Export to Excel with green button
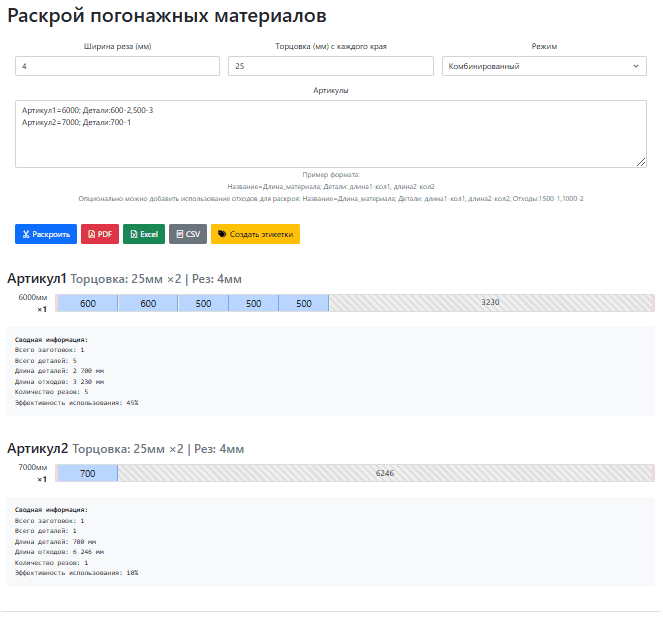 [144, 234]
